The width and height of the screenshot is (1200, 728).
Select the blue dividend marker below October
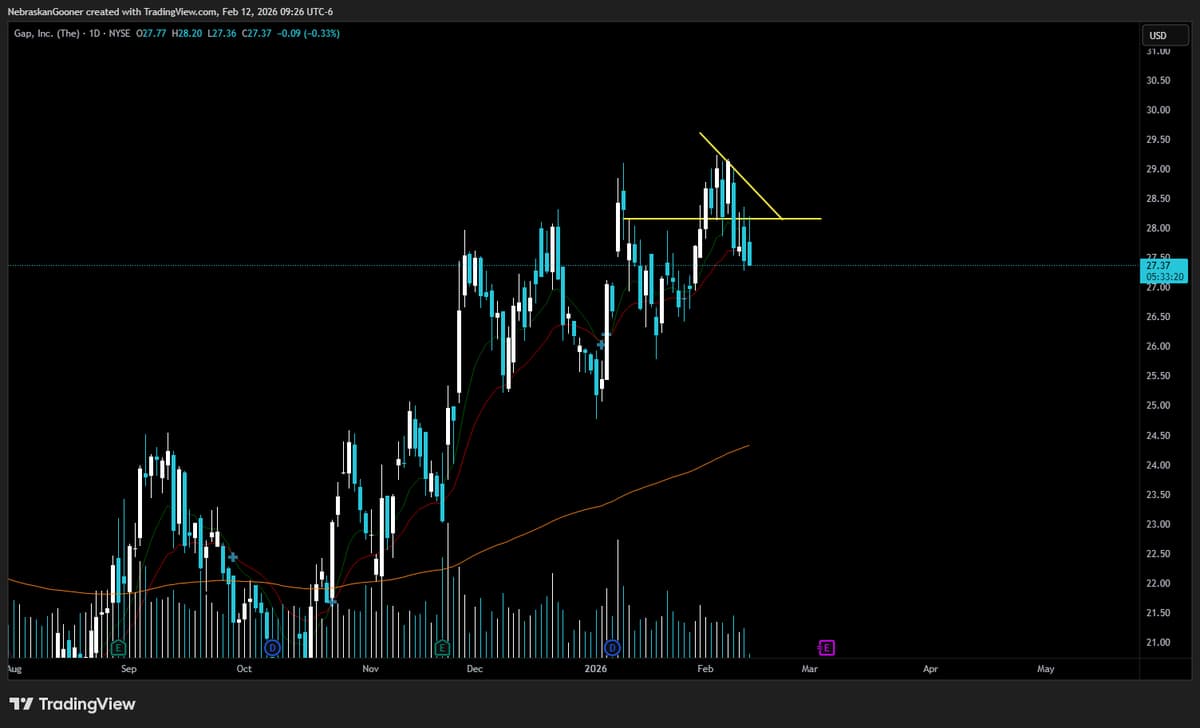(x=270, y=647)
